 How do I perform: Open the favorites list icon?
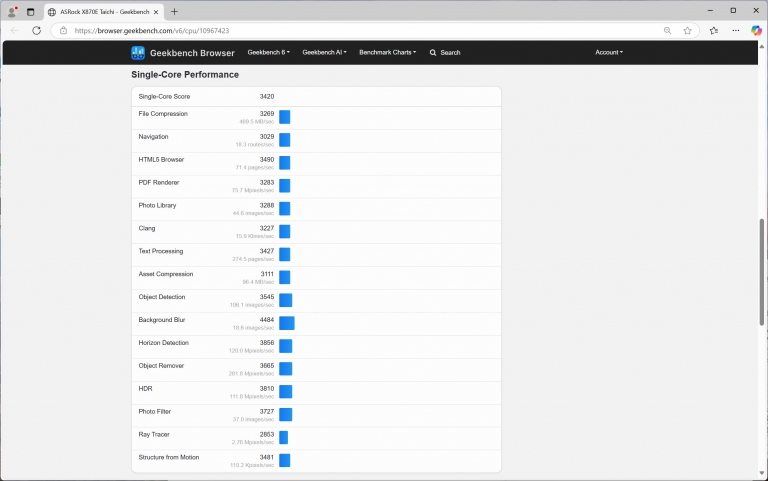[x=714, y=30]
